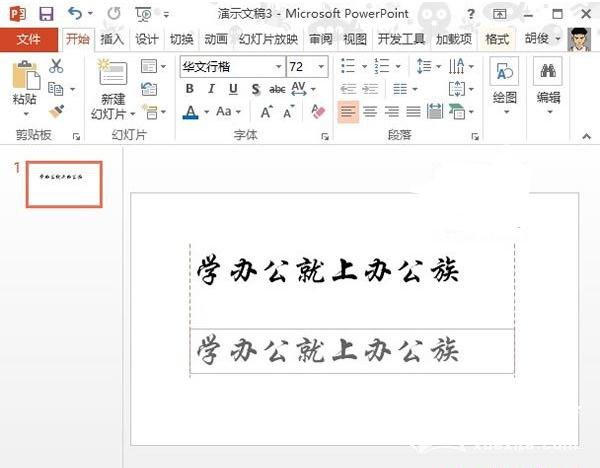This screenshot has height=468, width=600.
Task: Toggle text Shadow effect
Action: click(255, 89)
